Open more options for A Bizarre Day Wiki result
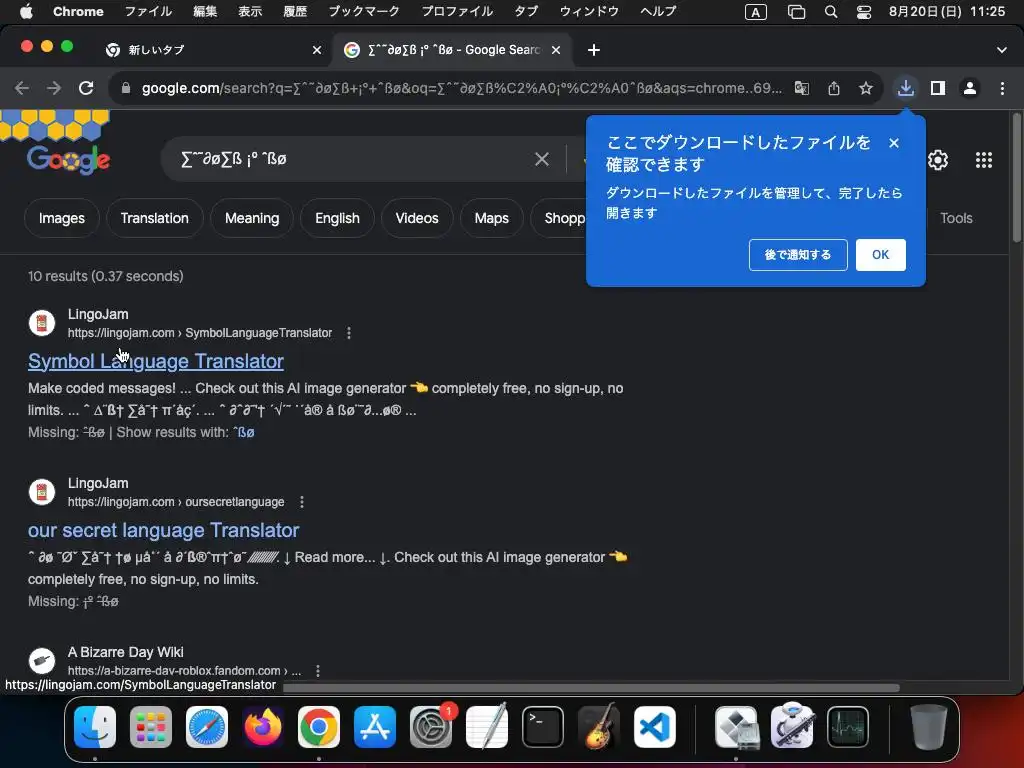 (317, 671)
